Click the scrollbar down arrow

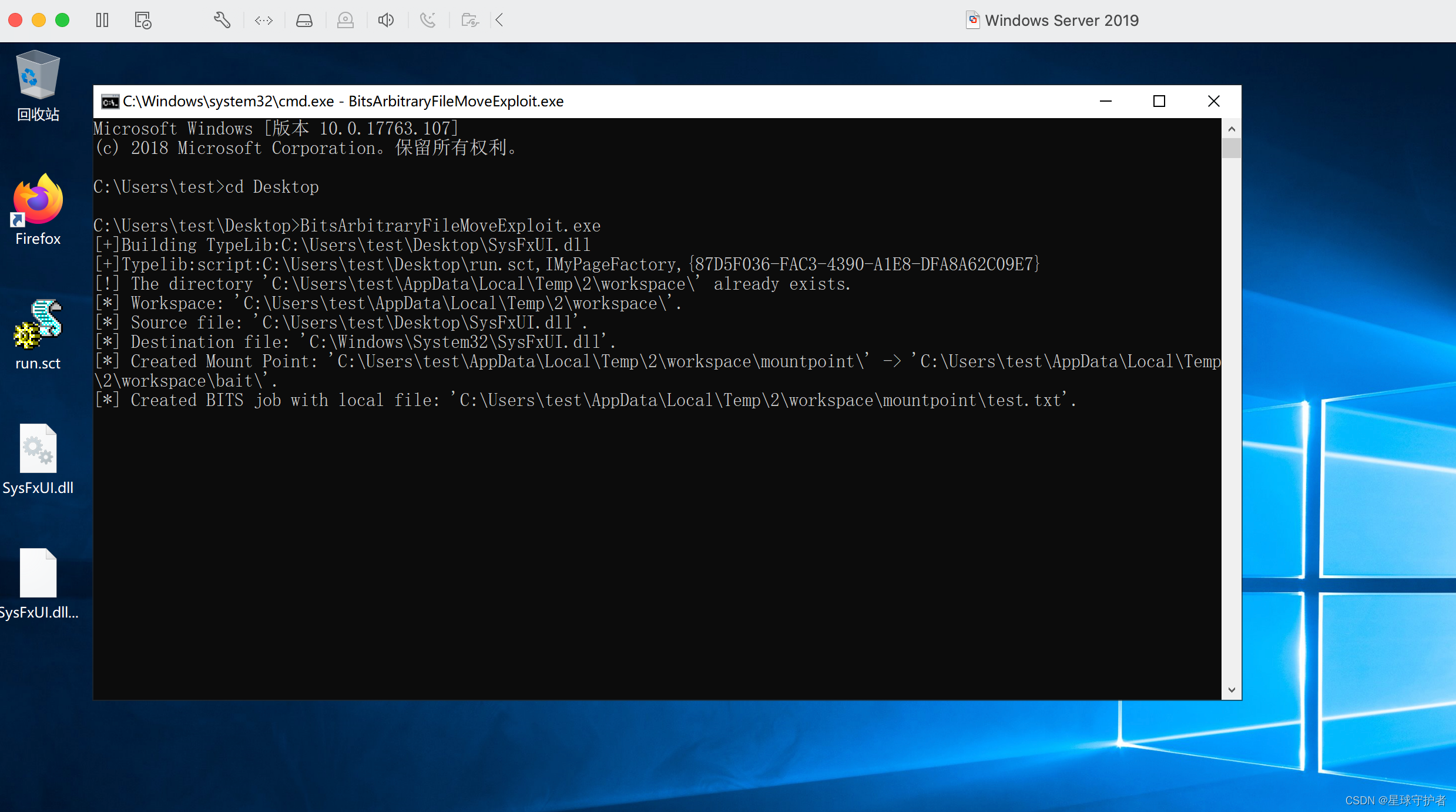(x=1232, y=690)
